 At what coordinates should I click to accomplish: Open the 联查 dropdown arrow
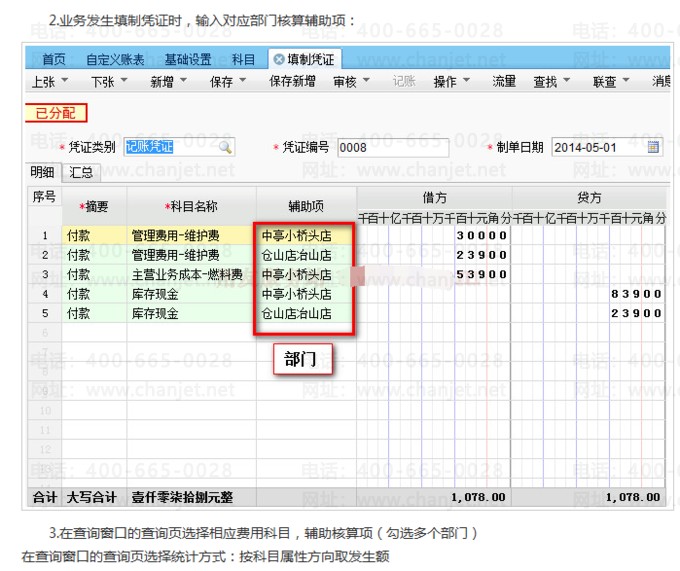coord(626,80)
